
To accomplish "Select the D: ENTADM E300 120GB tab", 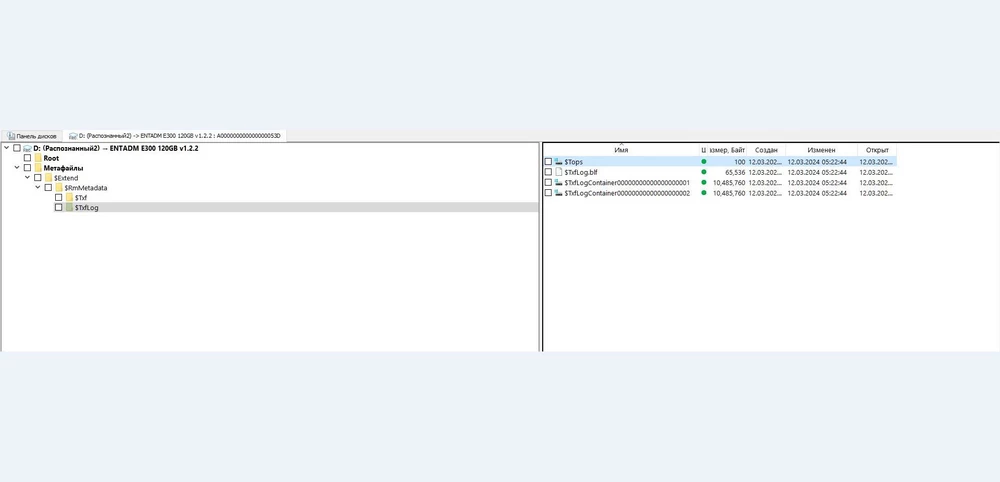I will 175,135.
